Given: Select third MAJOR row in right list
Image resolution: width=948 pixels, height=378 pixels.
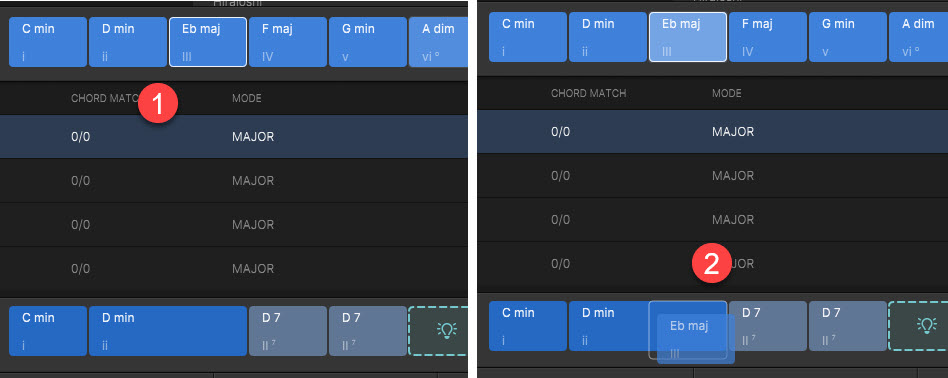Looking at the screenshot, I should click(713, 220).
